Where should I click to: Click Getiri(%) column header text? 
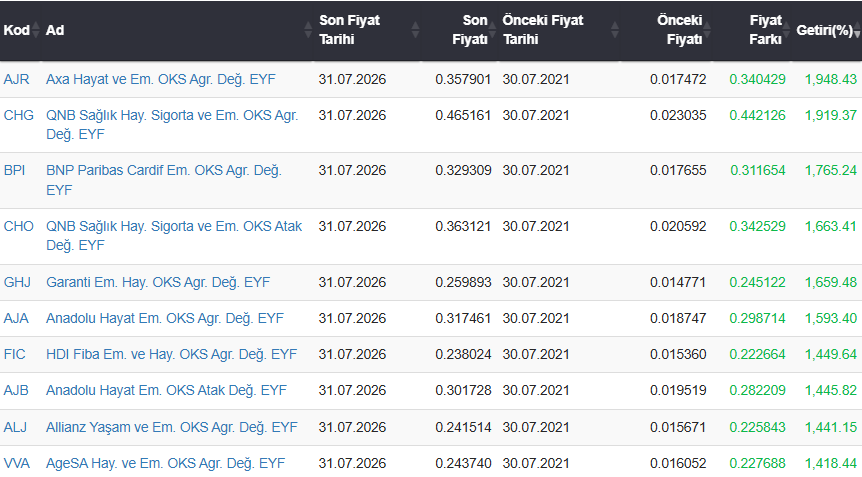825,30
